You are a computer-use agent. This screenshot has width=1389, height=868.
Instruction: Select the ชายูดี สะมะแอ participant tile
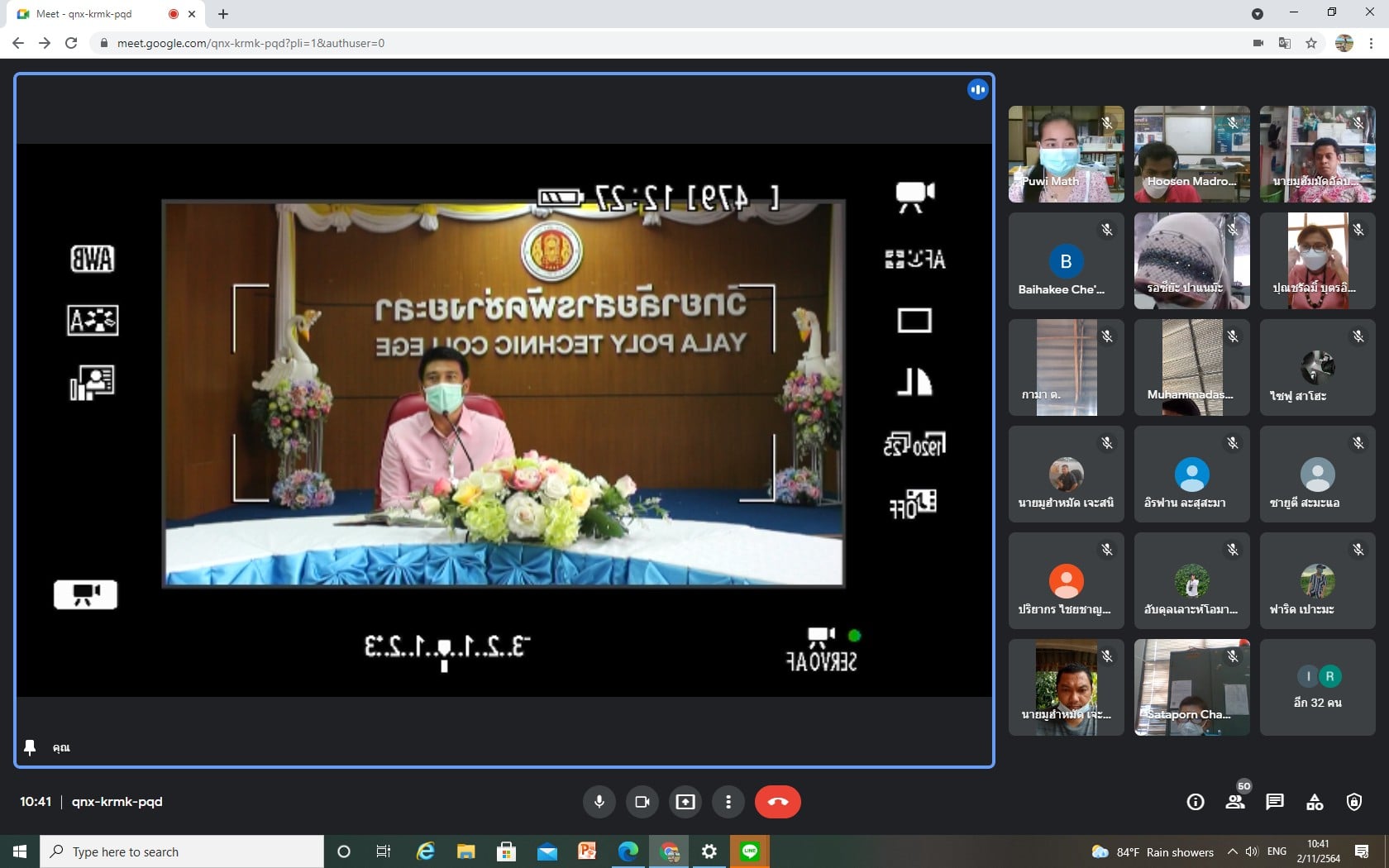(x=1318, y=475)
